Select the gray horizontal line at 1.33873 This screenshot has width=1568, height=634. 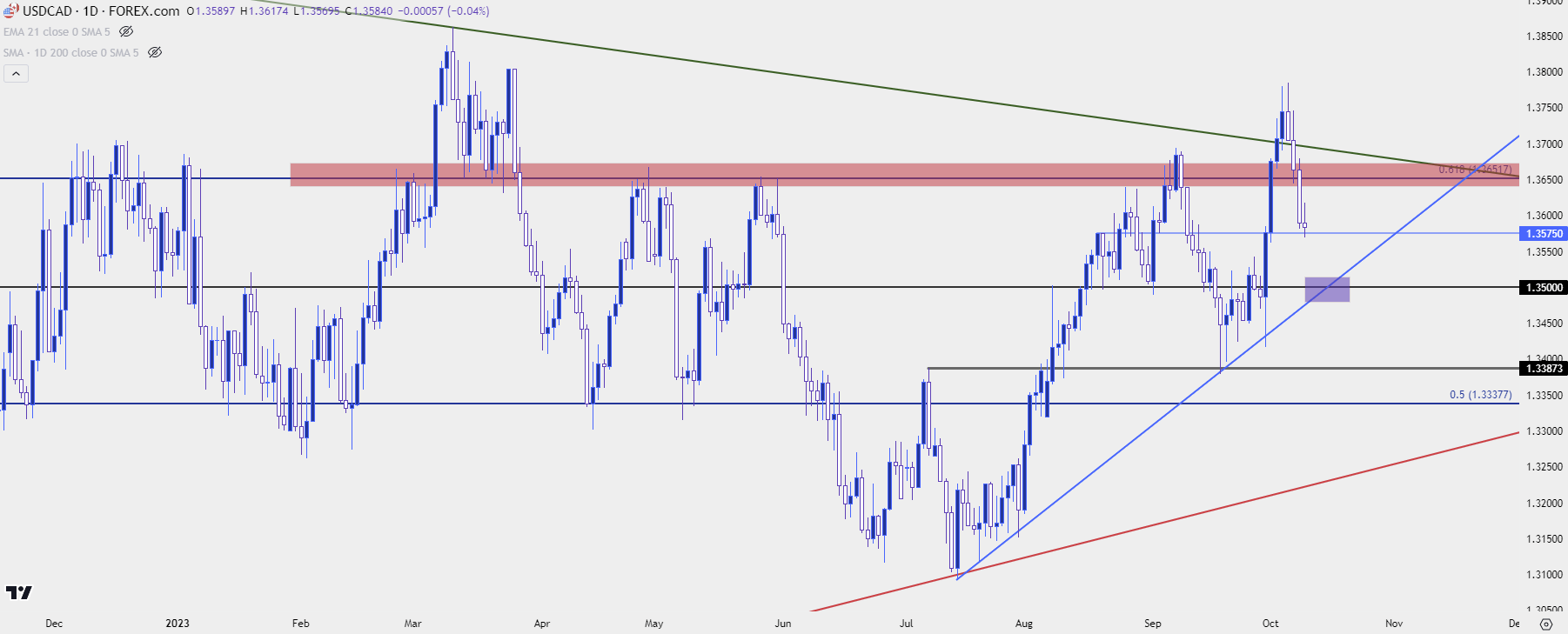[1223, 368]
